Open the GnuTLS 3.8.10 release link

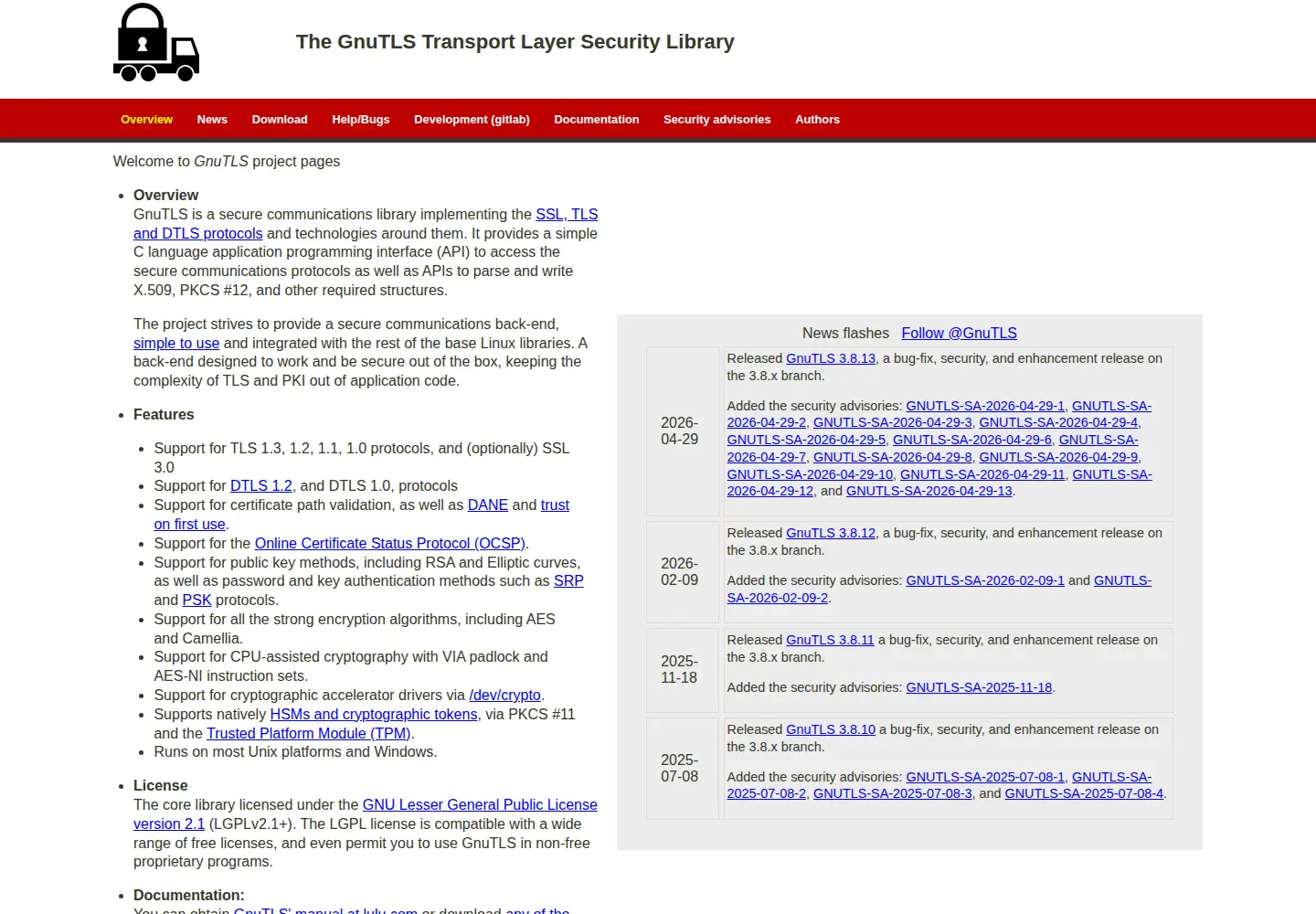click(x=831, y=729)
